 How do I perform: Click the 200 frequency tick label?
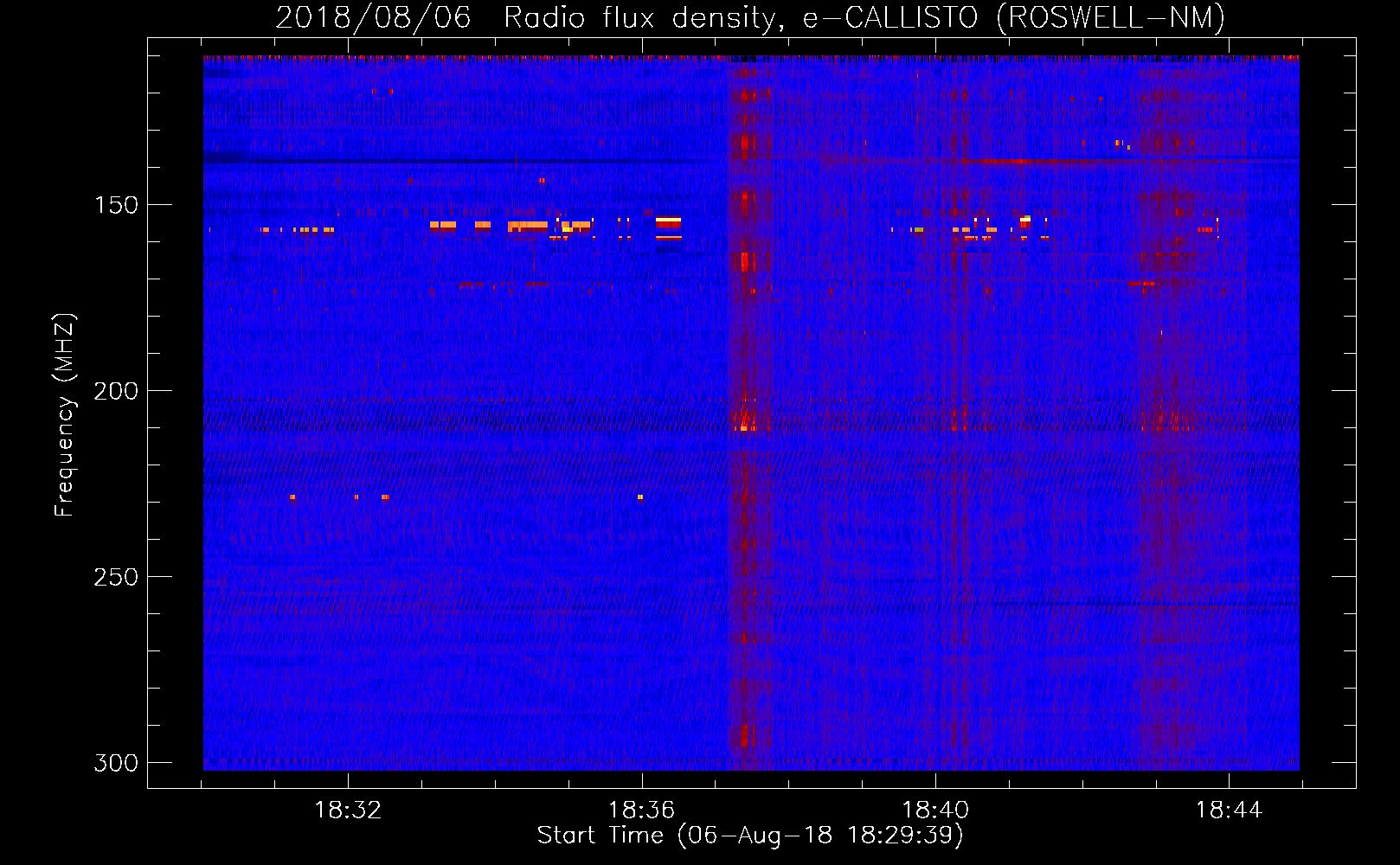point(116,391)
